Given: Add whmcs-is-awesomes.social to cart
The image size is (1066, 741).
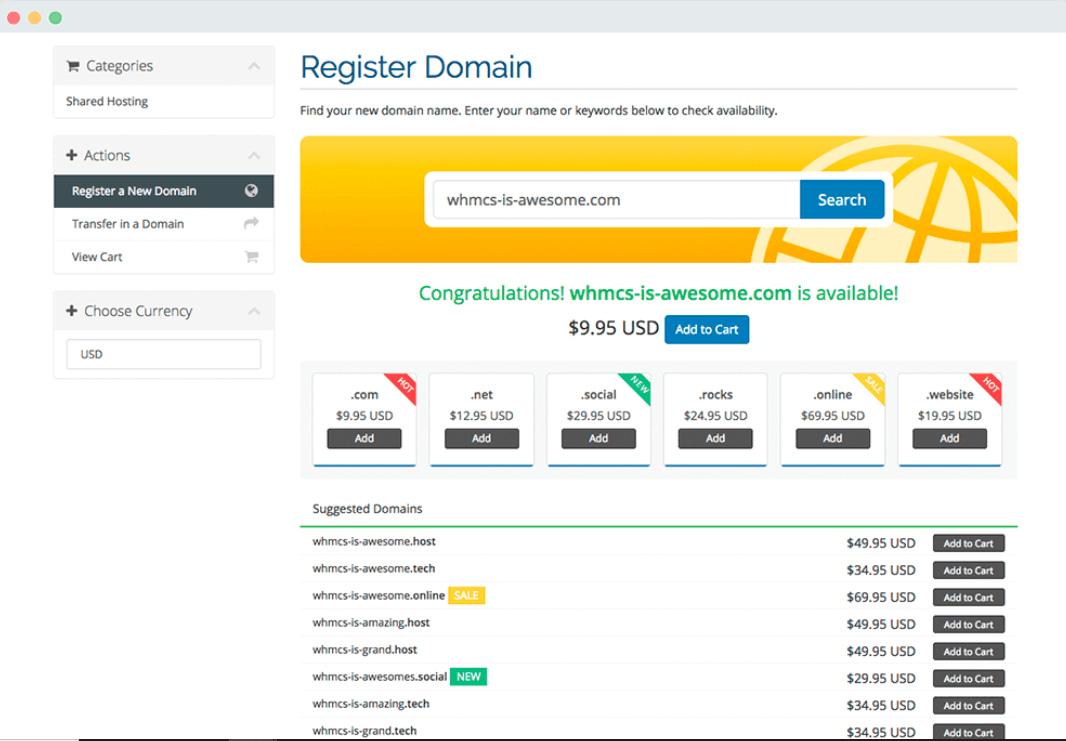Looking at the screenshot, I should 969,678.
